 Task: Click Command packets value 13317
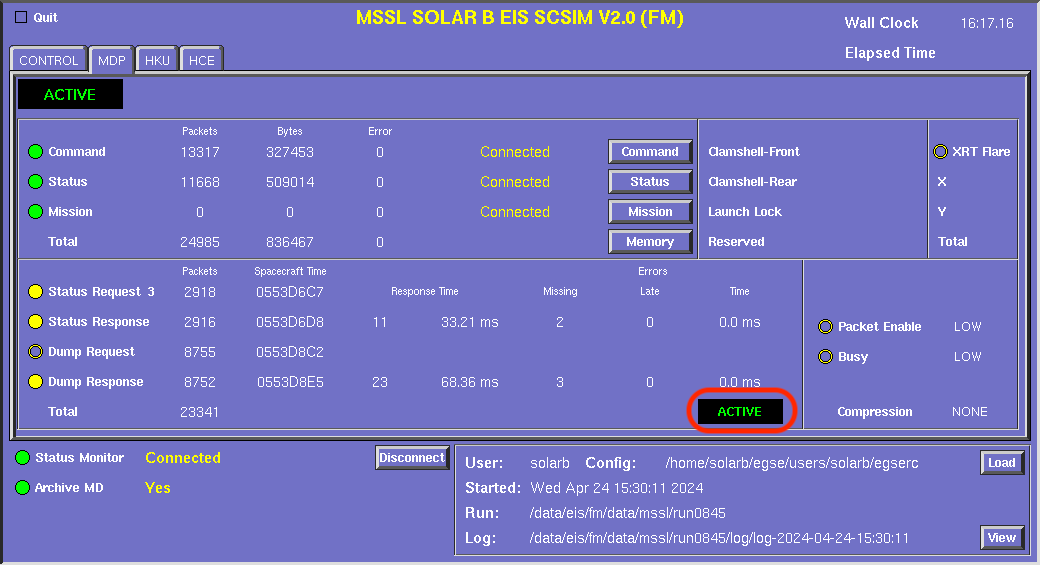click(x=200, y=152)
